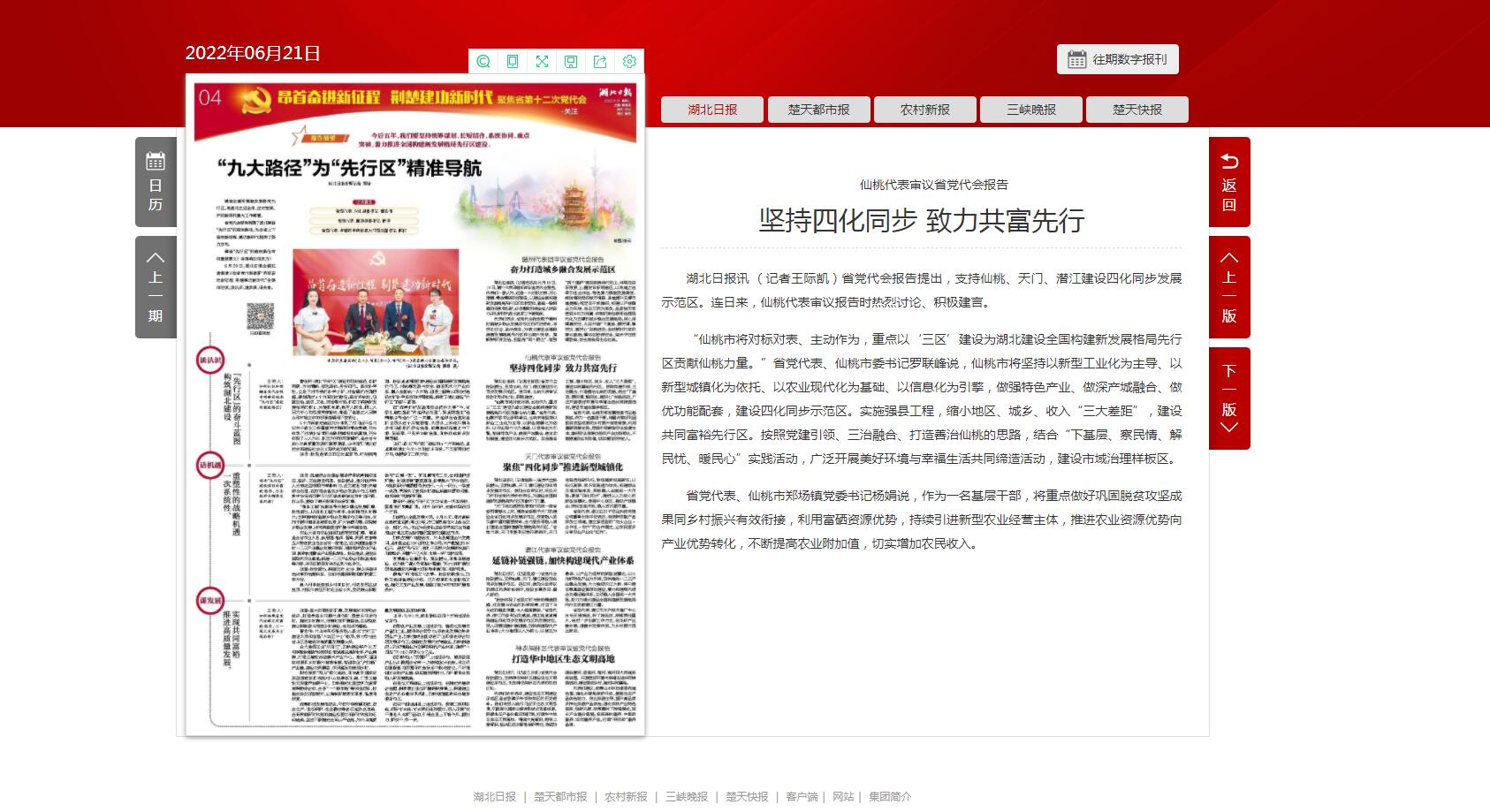Click the 04 page number on the newspaper
The width and height of the screenshot is (1490, 812).
pyautogui.click(x=210, y=97)
